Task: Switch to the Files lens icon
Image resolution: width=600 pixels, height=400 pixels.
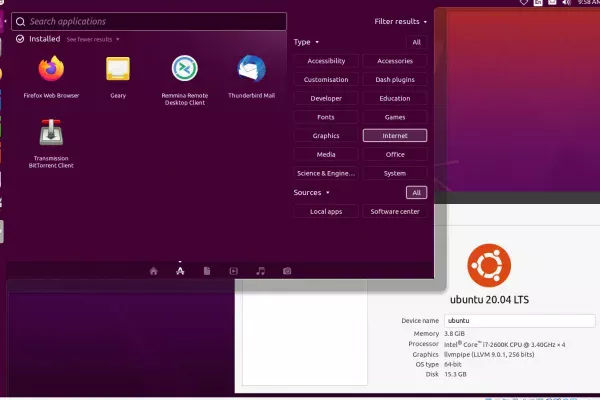Action: 207,271
